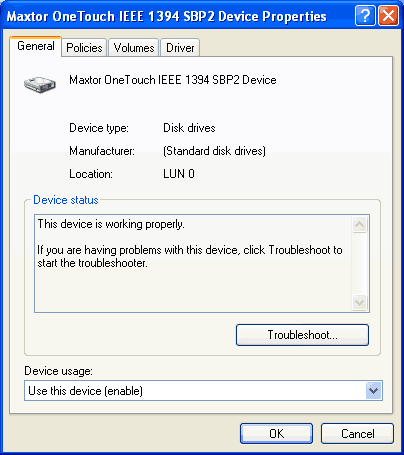Screen dimensions: 404x455
Task: Open the Volumes tab
Action: pos(134,48)
